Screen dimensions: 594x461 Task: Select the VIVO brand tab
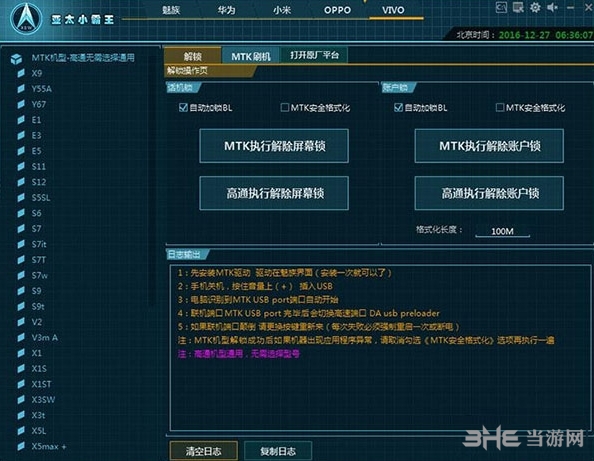tap(393, 10)
